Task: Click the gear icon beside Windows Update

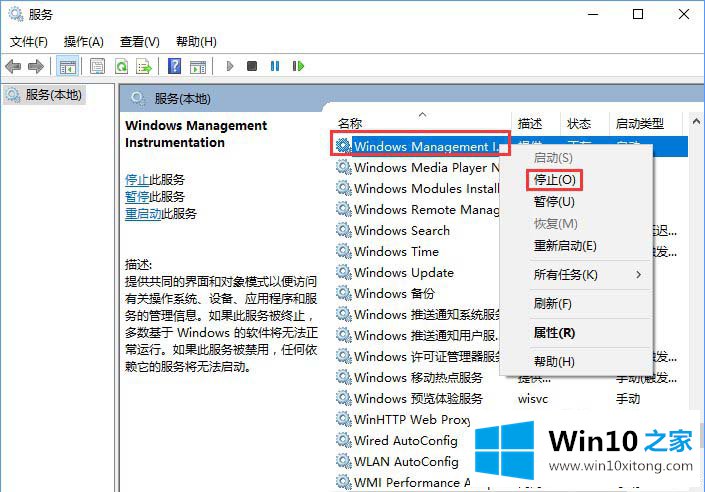Action: (344, 272)
